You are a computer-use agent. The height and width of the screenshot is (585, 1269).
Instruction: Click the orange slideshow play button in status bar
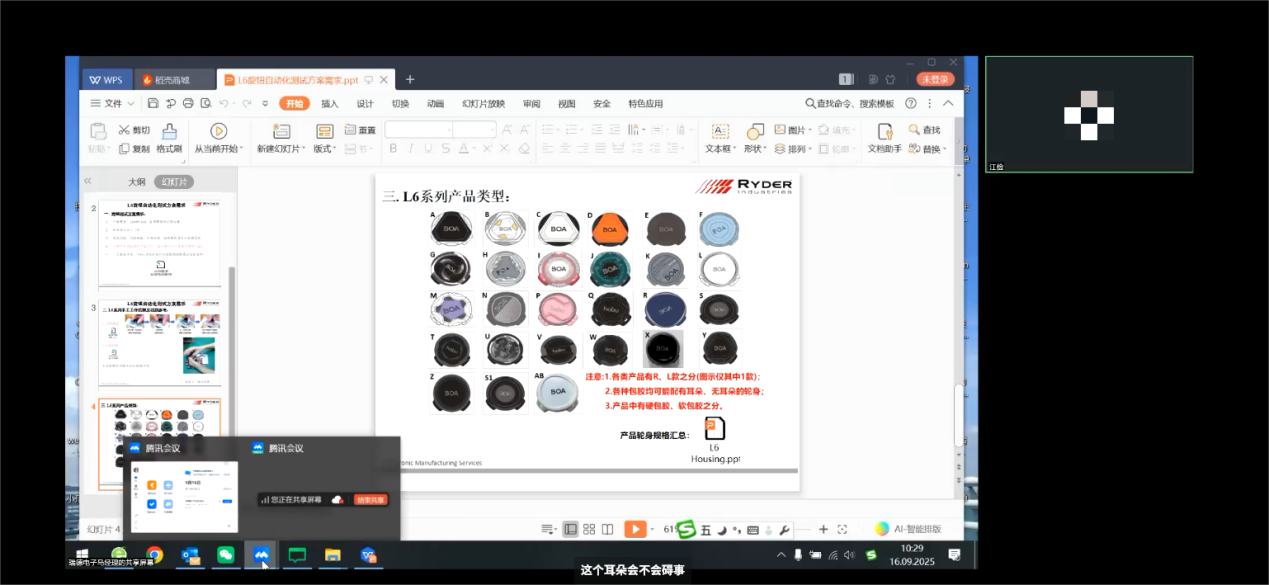635,528
